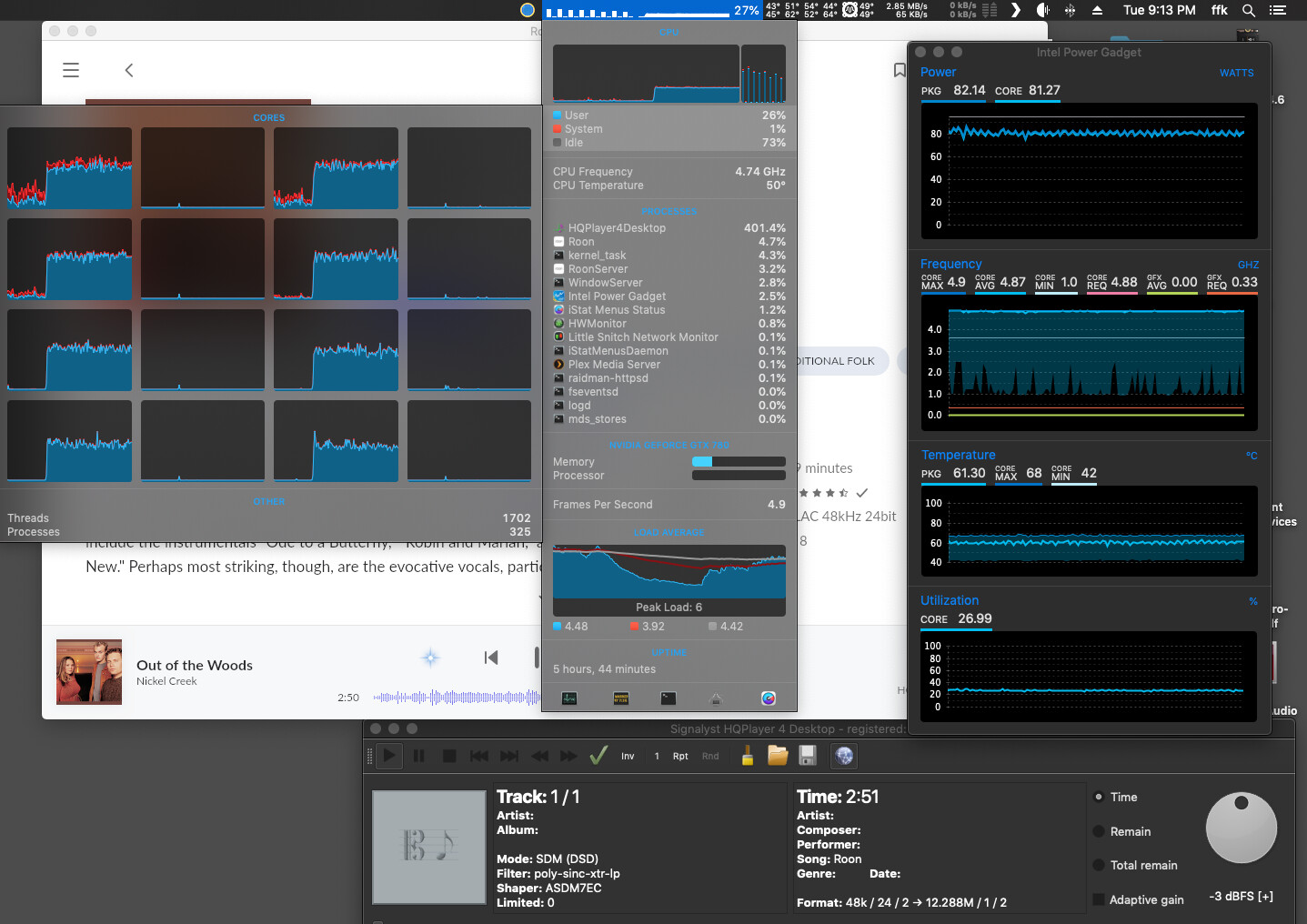
Task: Click the globe network icon in HQPlayer
Action: coord(844,756)
